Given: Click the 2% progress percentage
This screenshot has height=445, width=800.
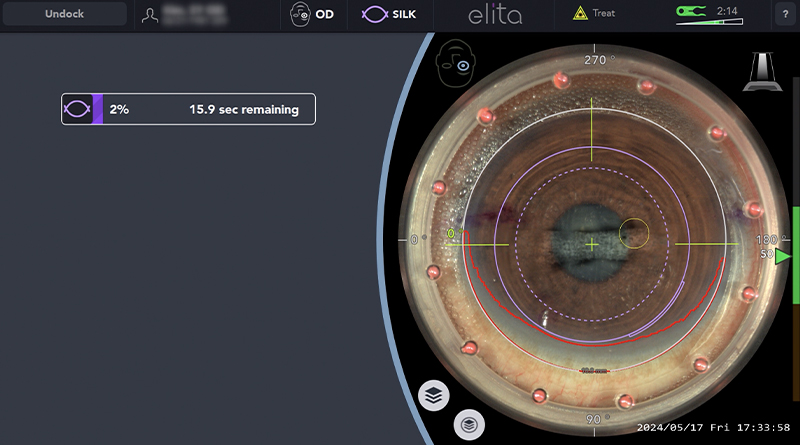Looking at the screenshot, I should (x=119, y=109).
